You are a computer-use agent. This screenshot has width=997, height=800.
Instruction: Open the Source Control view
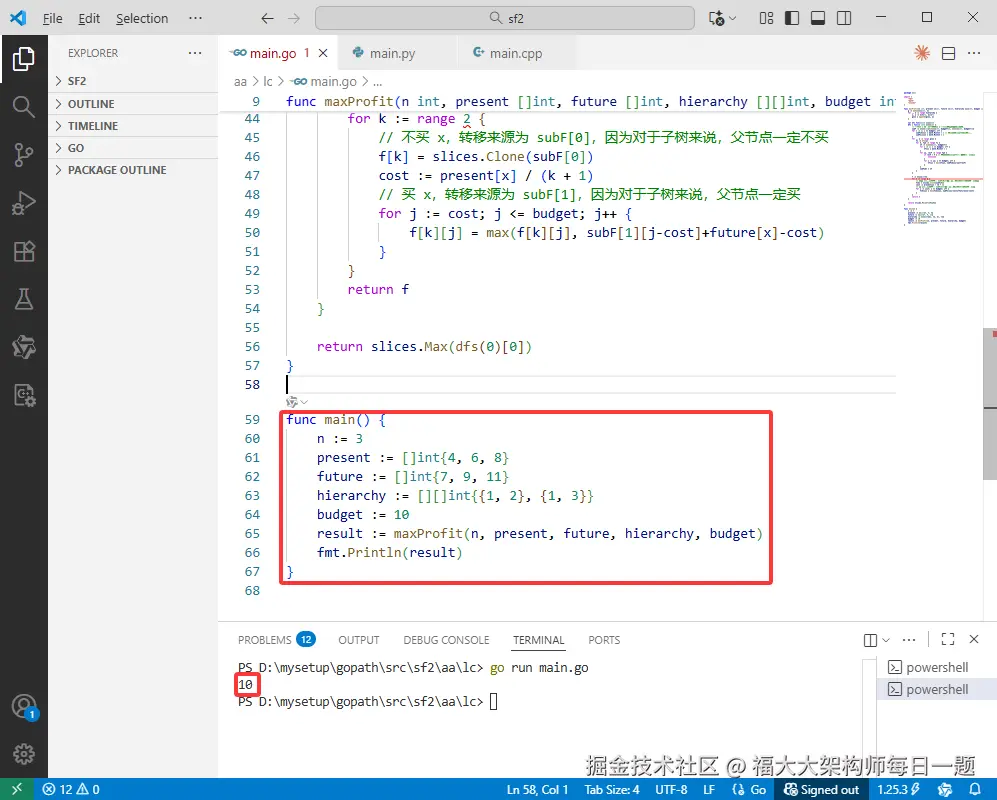(x=24, y=155)
